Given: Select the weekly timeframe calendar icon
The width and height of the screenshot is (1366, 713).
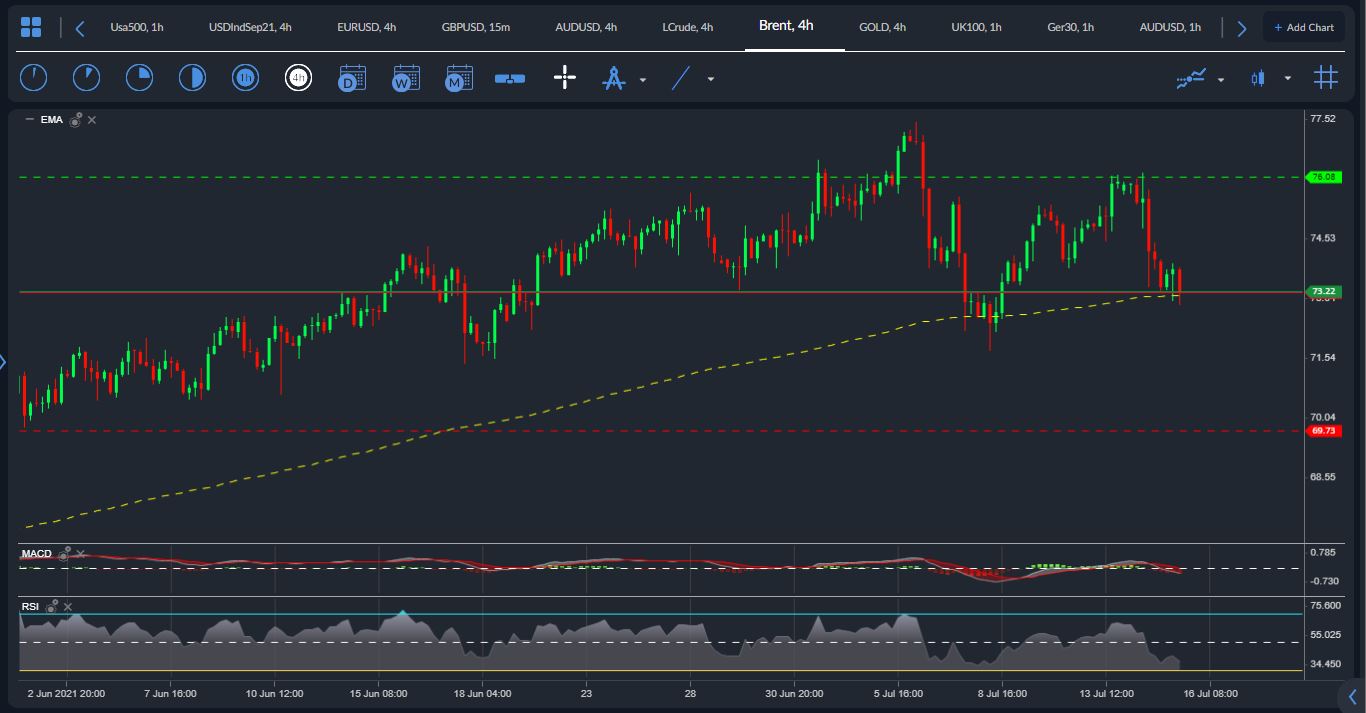Looking at the screenshot, I should (405, 78).
